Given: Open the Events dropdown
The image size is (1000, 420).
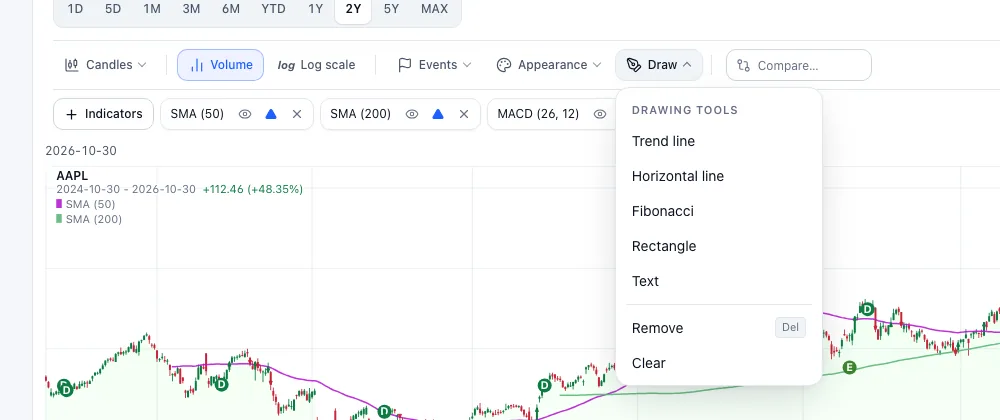Looking at the screenshot, I should [434, 65].
